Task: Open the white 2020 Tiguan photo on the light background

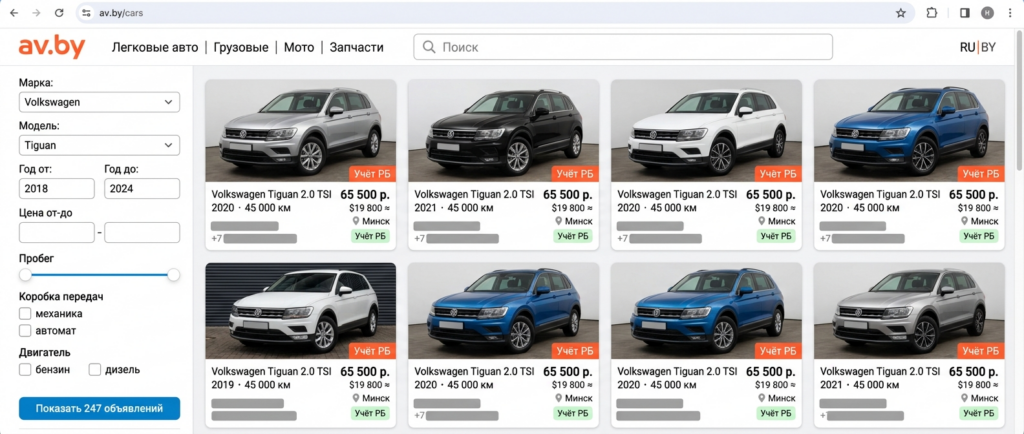Action: tap(706, 131)
